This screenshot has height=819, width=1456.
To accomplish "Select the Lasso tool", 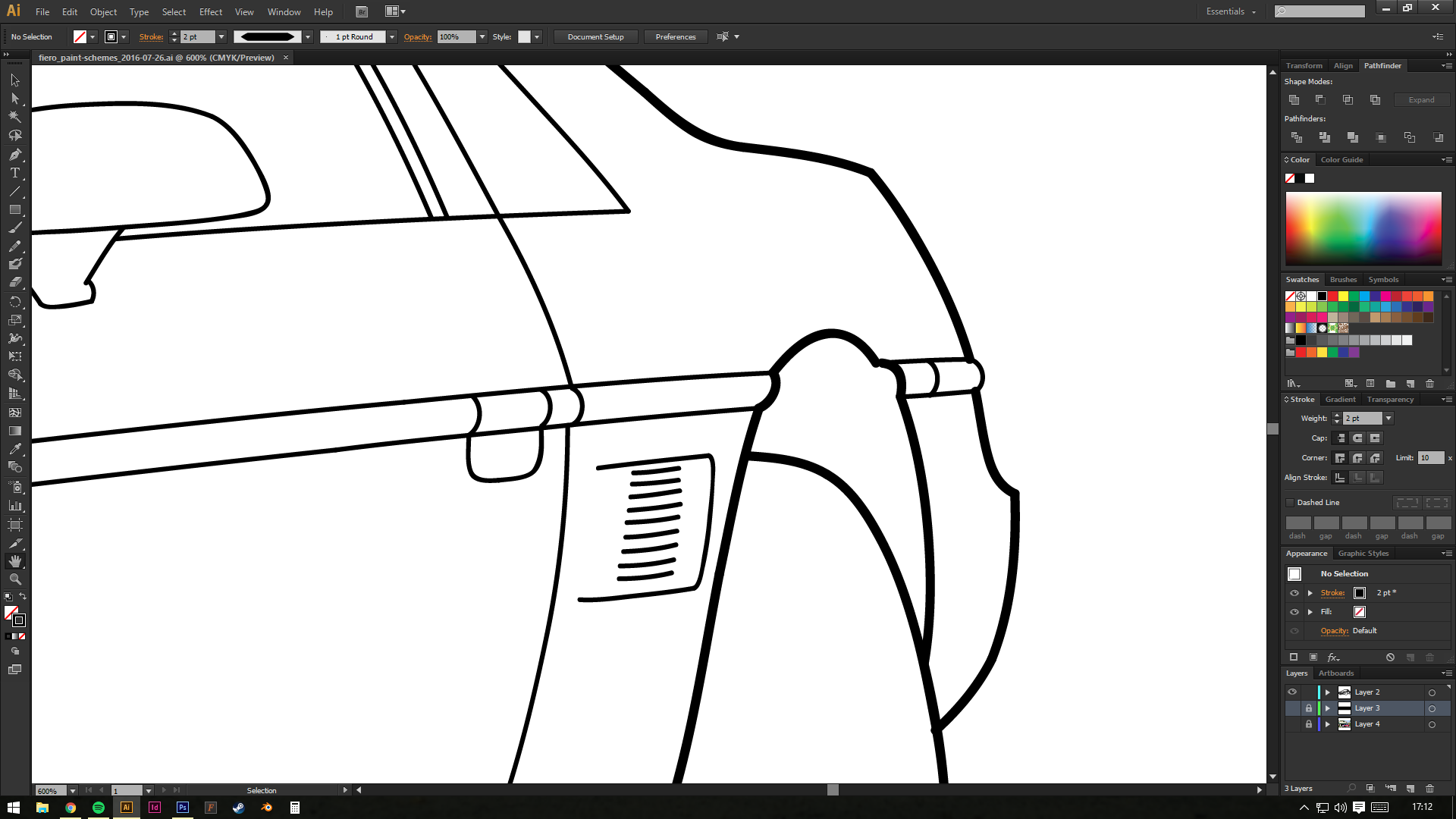I will click(x=15, y=136).
